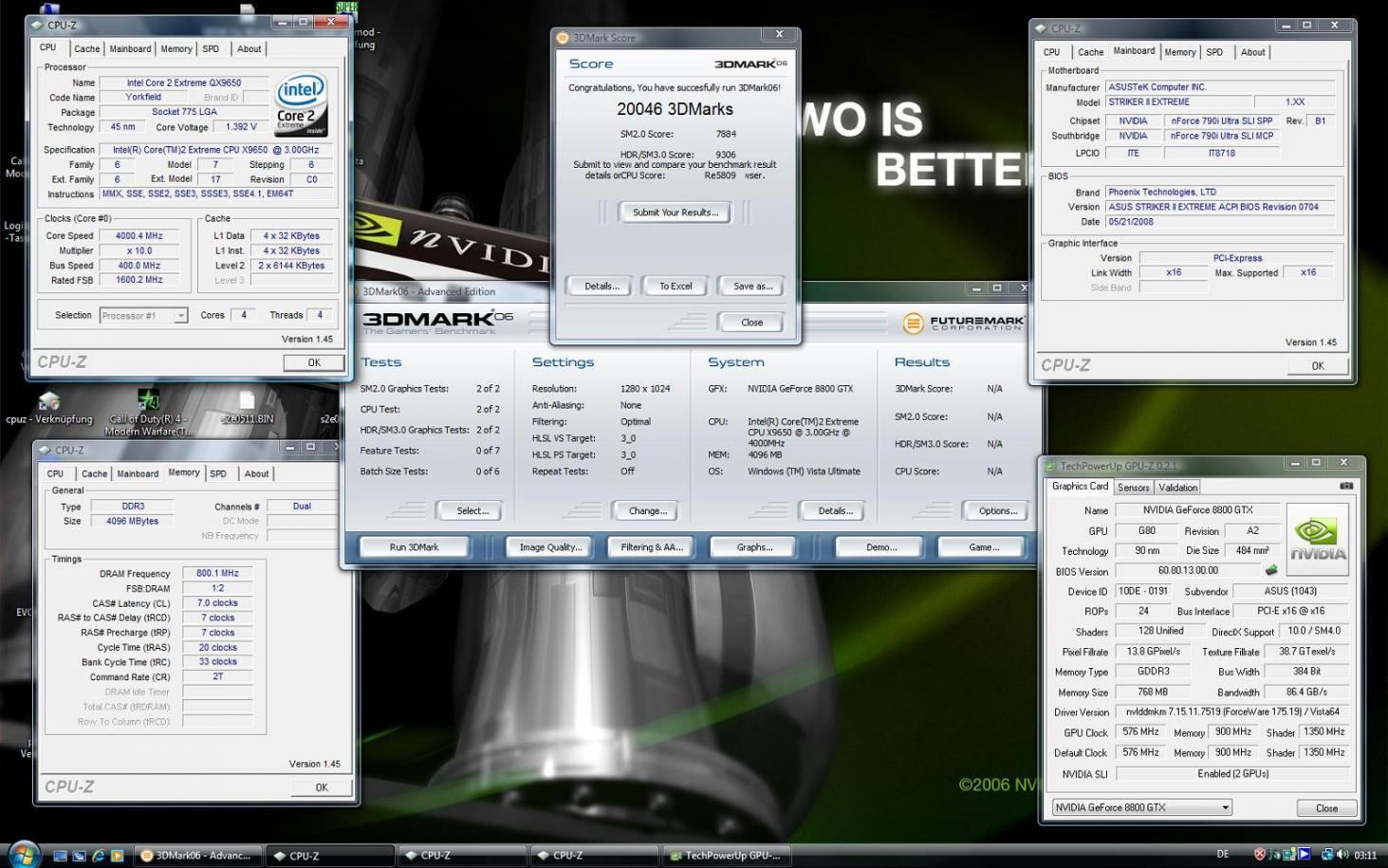Click the GPU-Z title bar icon

tap(1051, 466)
